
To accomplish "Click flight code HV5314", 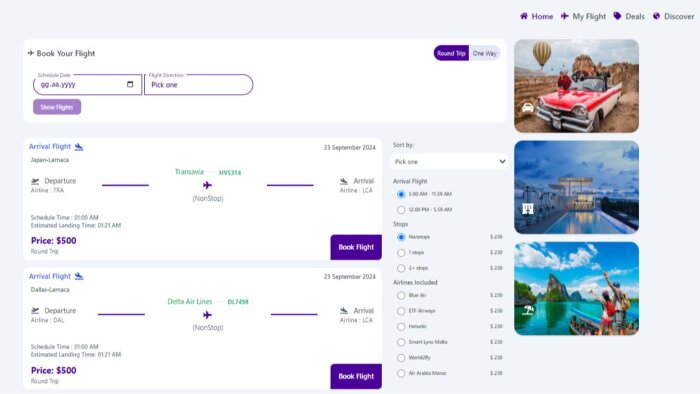I will coord(230,173).
